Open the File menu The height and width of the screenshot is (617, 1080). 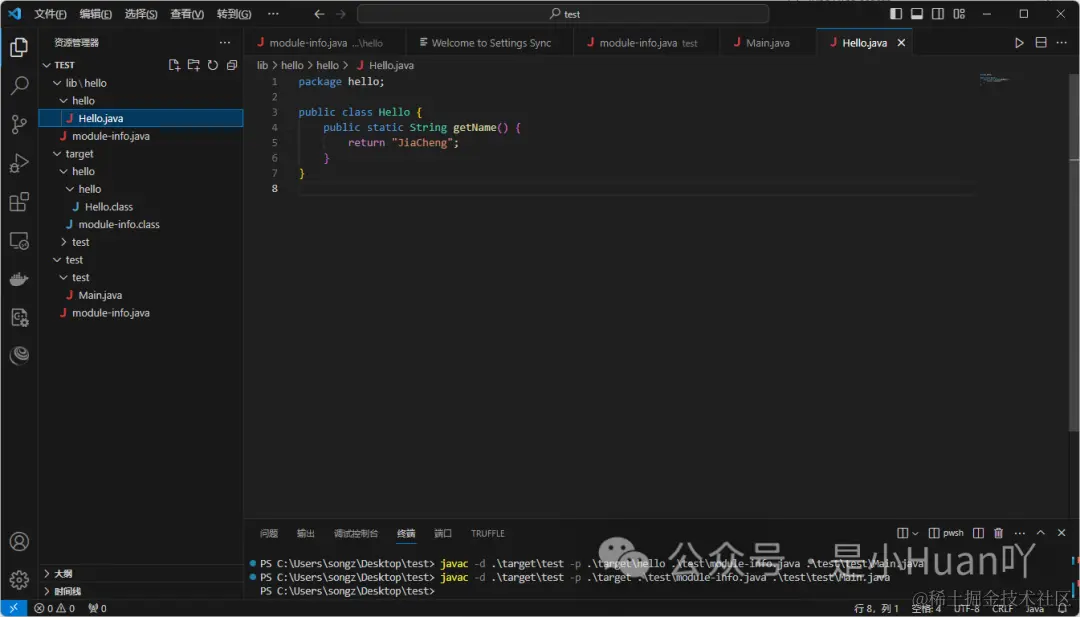(50, 14)
